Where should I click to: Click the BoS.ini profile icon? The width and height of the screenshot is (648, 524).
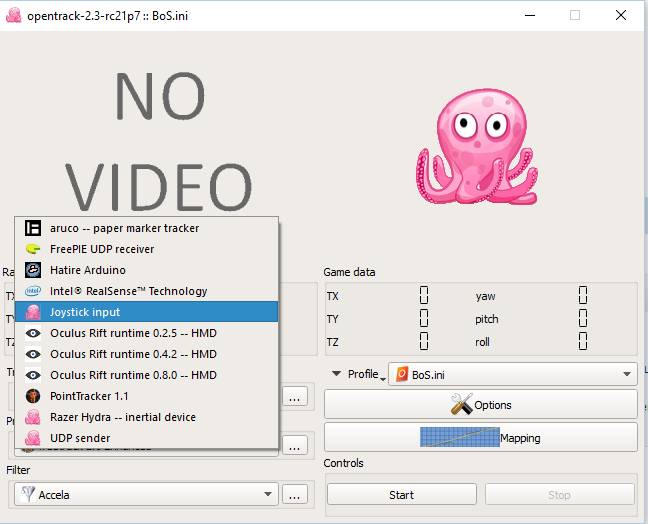coord(402,374)
